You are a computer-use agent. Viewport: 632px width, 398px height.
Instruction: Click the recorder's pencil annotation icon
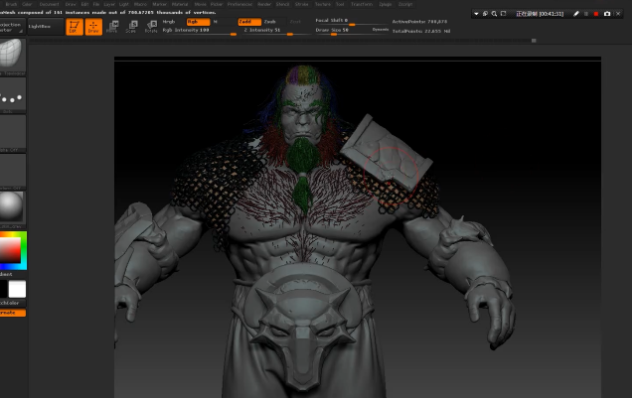coord(576,14)
